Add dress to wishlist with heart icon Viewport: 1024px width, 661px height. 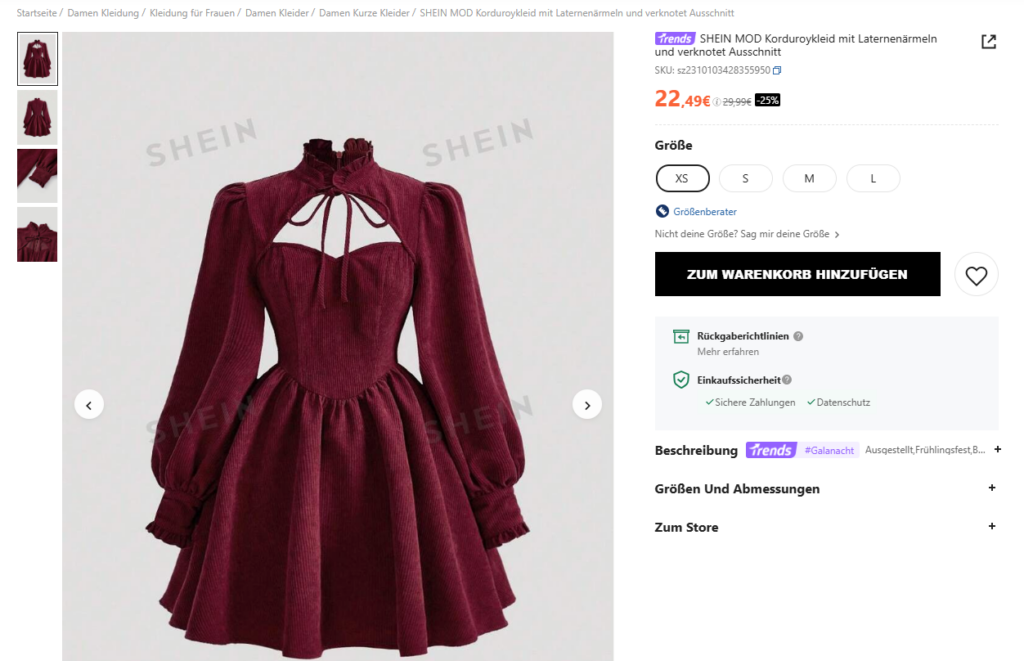tap(976, 276)
